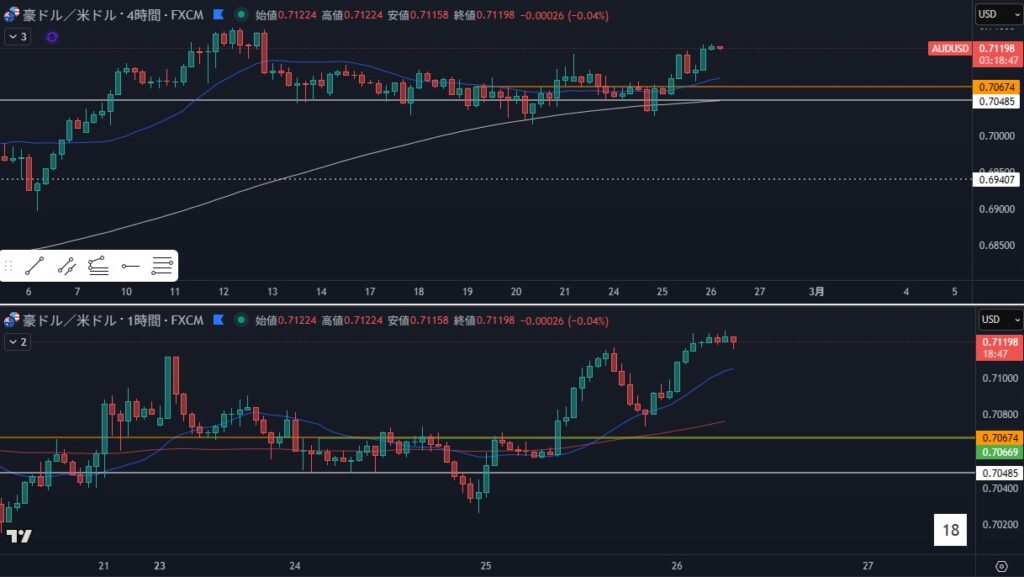Click the 1-hour AUD/USD symbol title

110,320
